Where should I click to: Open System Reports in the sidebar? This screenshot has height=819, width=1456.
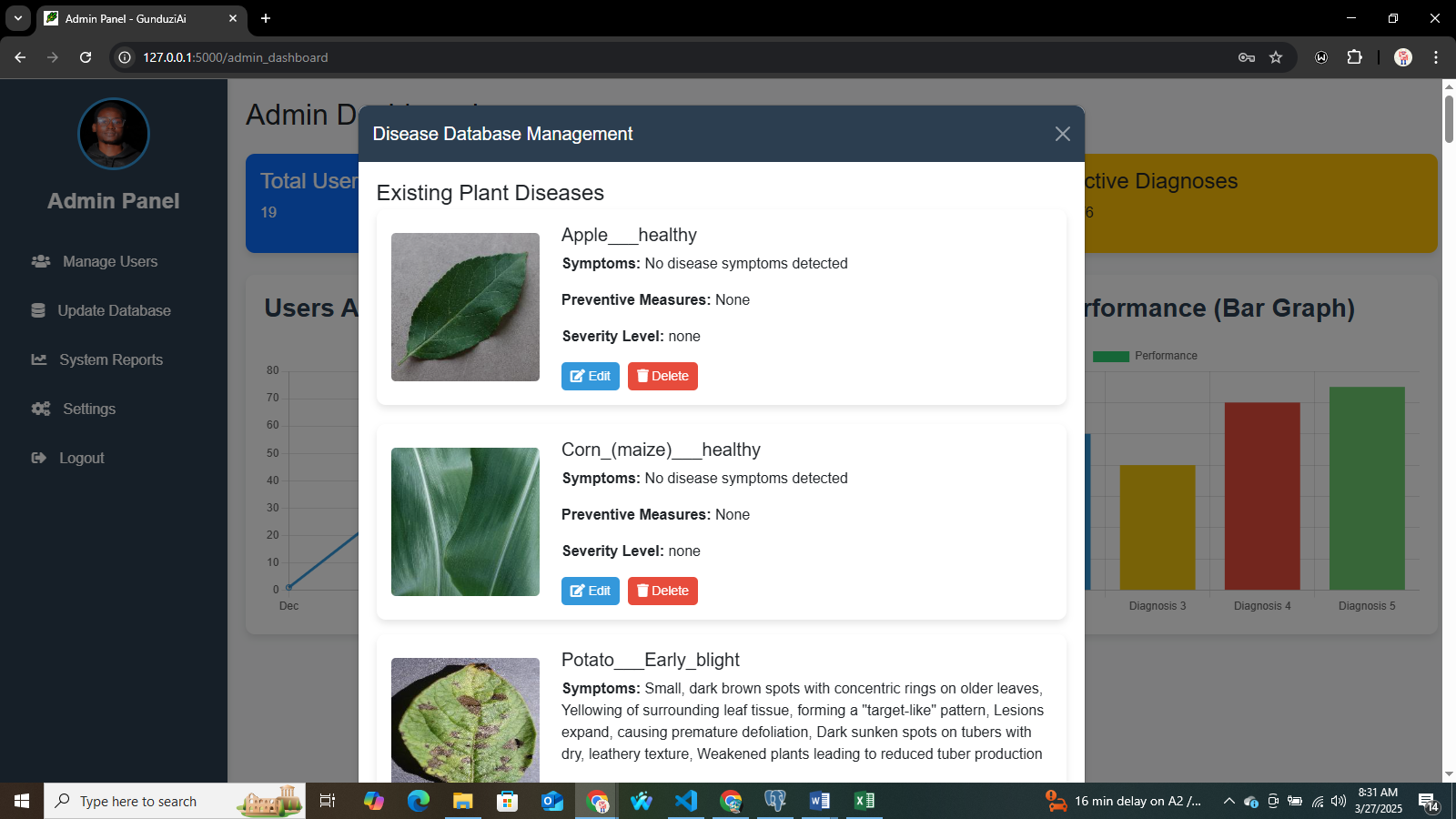[x=97, y=359]
